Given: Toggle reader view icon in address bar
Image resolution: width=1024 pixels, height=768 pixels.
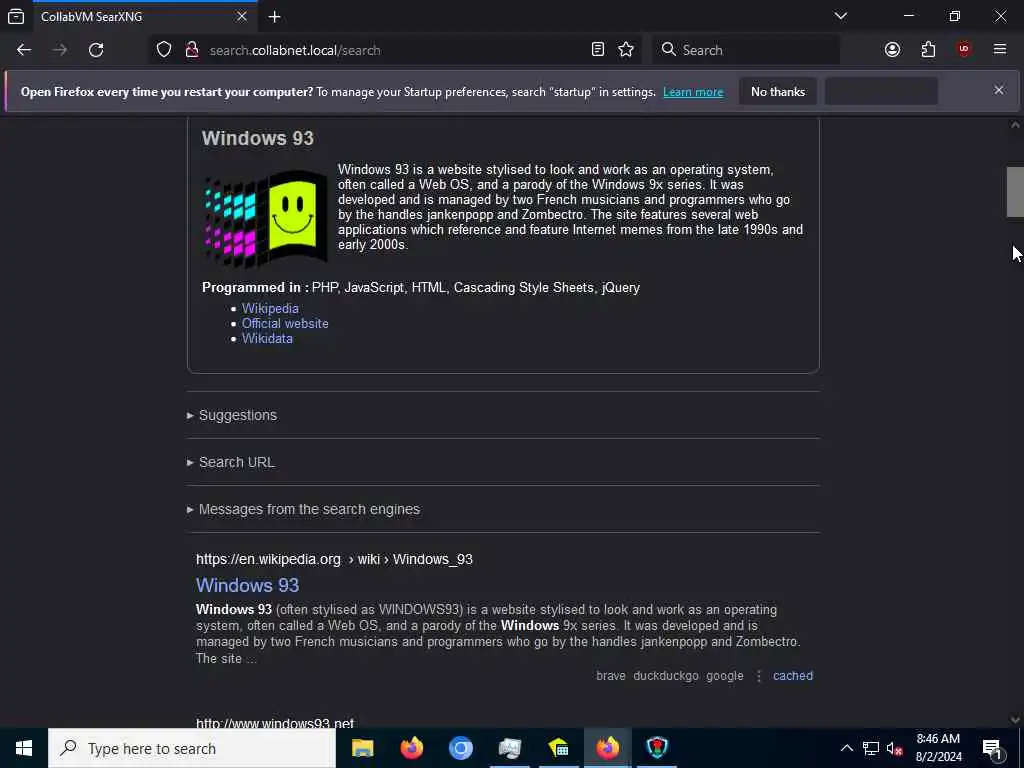Looking at the screenshot, I should [598, 50].
